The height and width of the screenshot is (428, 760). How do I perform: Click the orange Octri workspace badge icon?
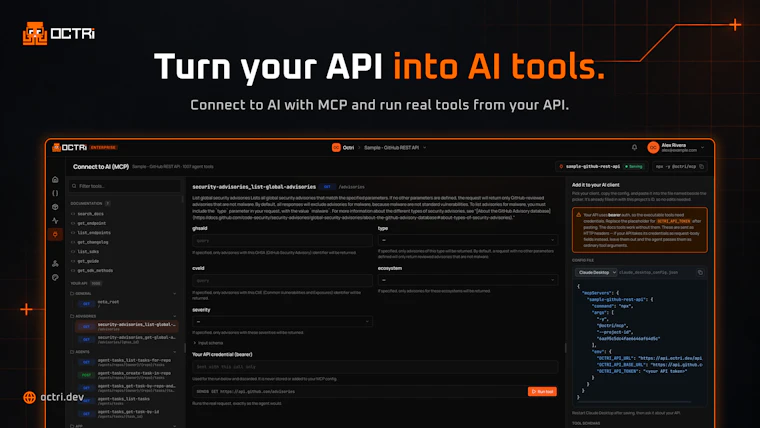pyautogui.click(x=336, y=147)
